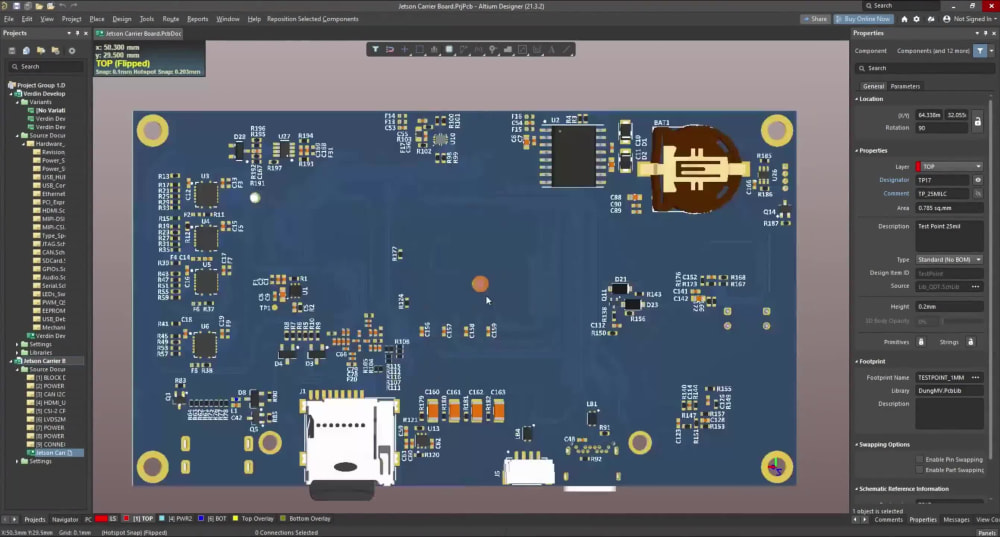This screenshot has width=1000, height=537.
Task: Open the Layer TOP dropdown
Action: (949, 166)
